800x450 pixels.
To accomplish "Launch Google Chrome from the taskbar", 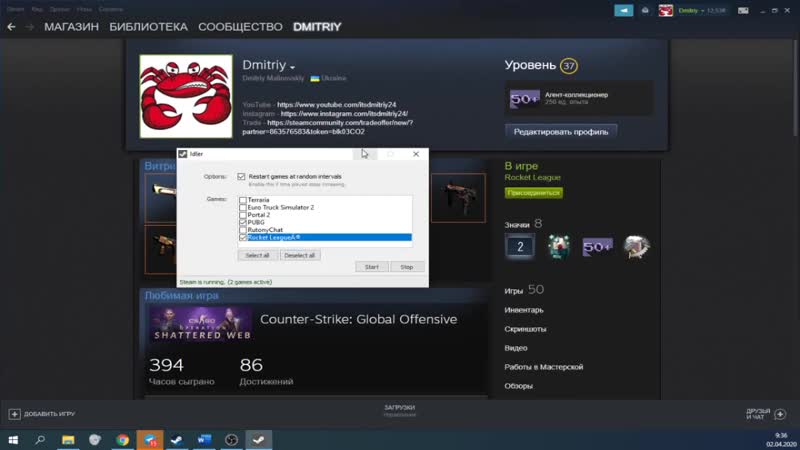I will point(122,439).
